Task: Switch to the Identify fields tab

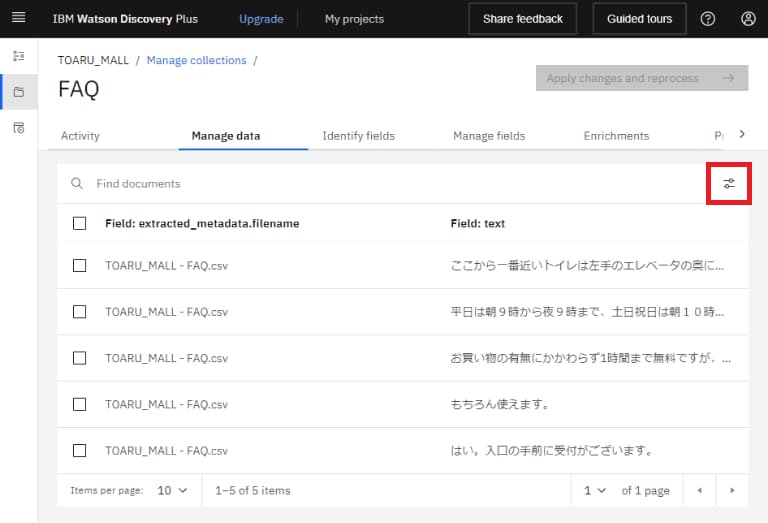Action: point(358,136)
